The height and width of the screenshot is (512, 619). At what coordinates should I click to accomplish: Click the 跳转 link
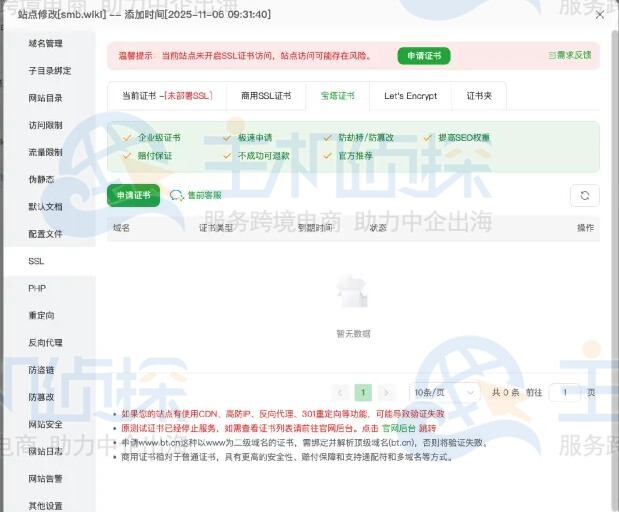(x=427, y=428)
